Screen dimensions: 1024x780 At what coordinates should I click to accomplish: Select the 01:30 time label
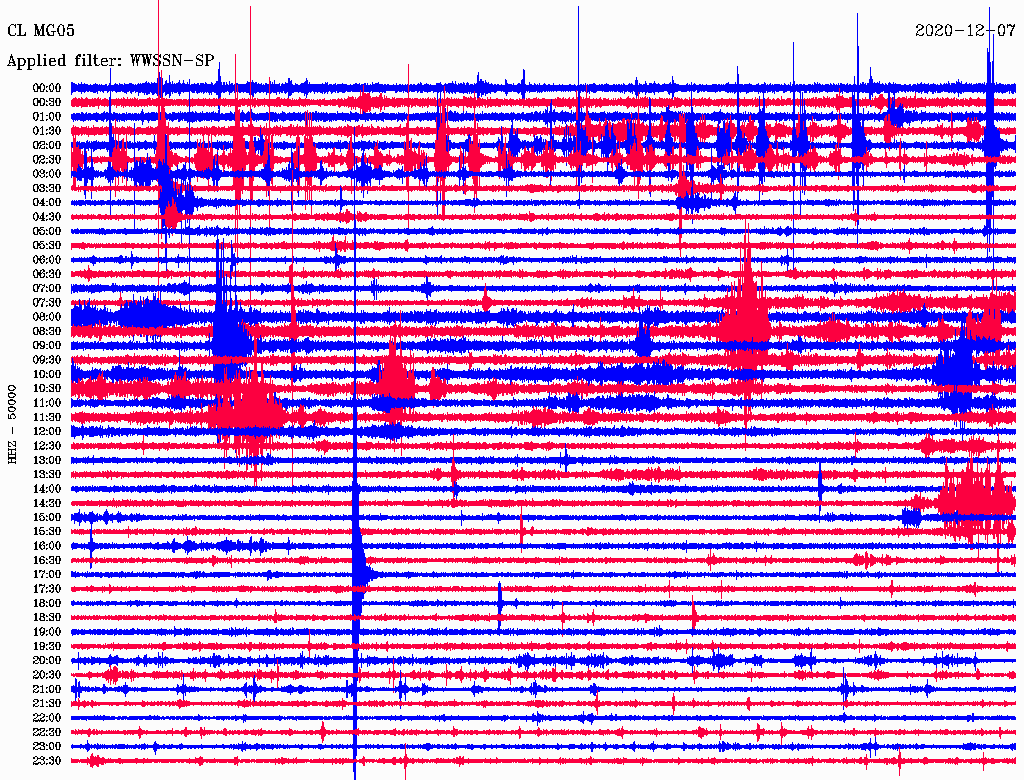point(46,131)
